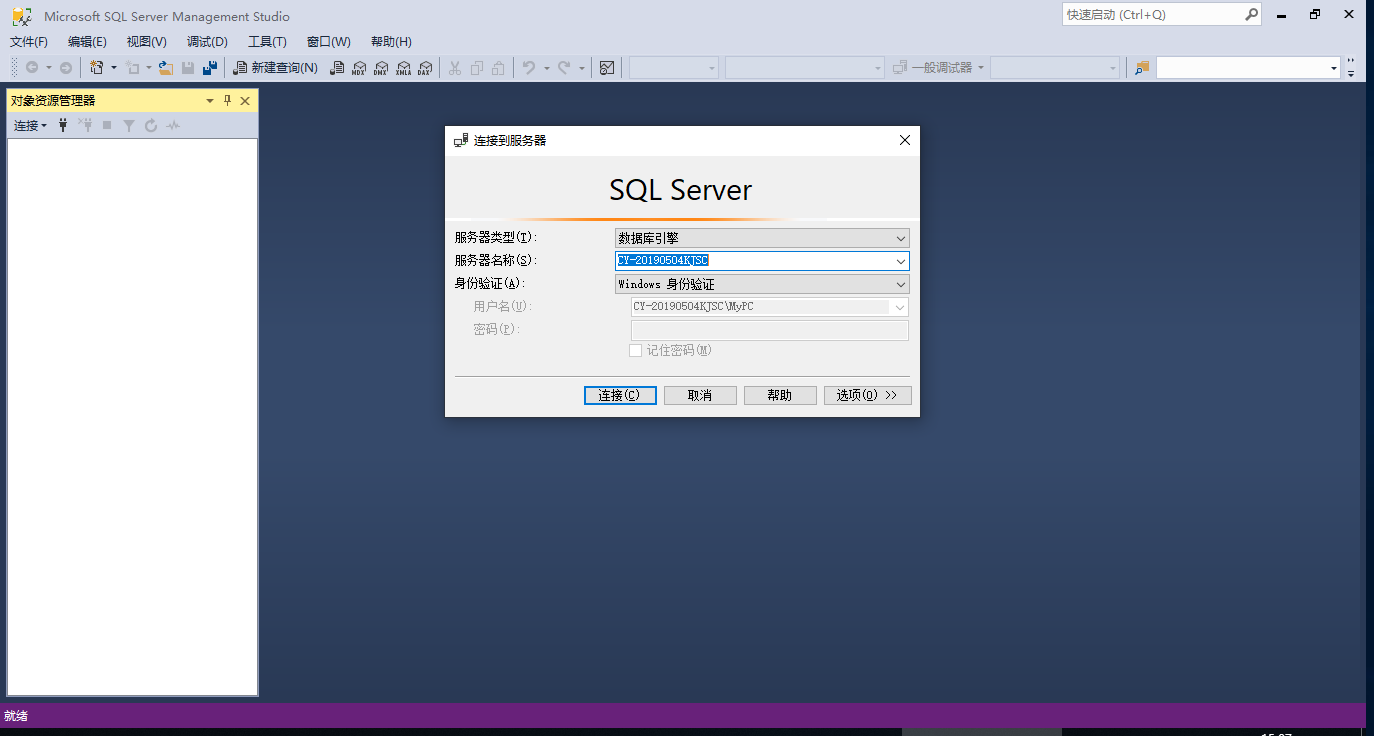
Task: Open a new query with 新建查询
Action: coord(278,67)
